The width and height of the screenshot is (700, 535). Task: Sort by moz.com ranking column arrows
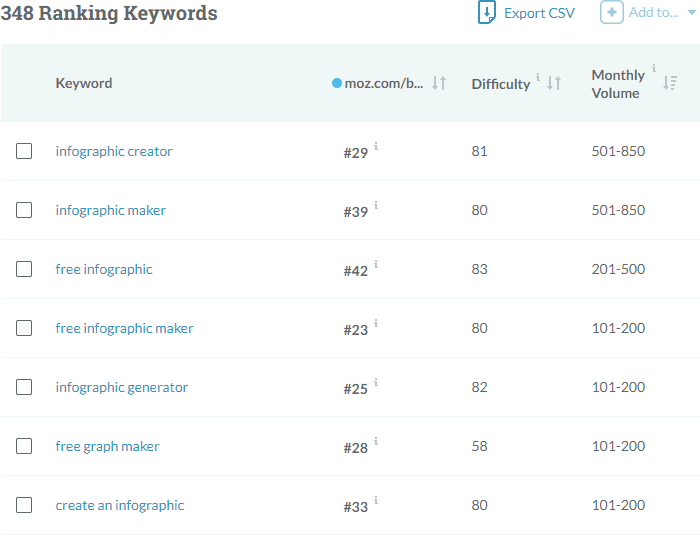pos(439,83)
